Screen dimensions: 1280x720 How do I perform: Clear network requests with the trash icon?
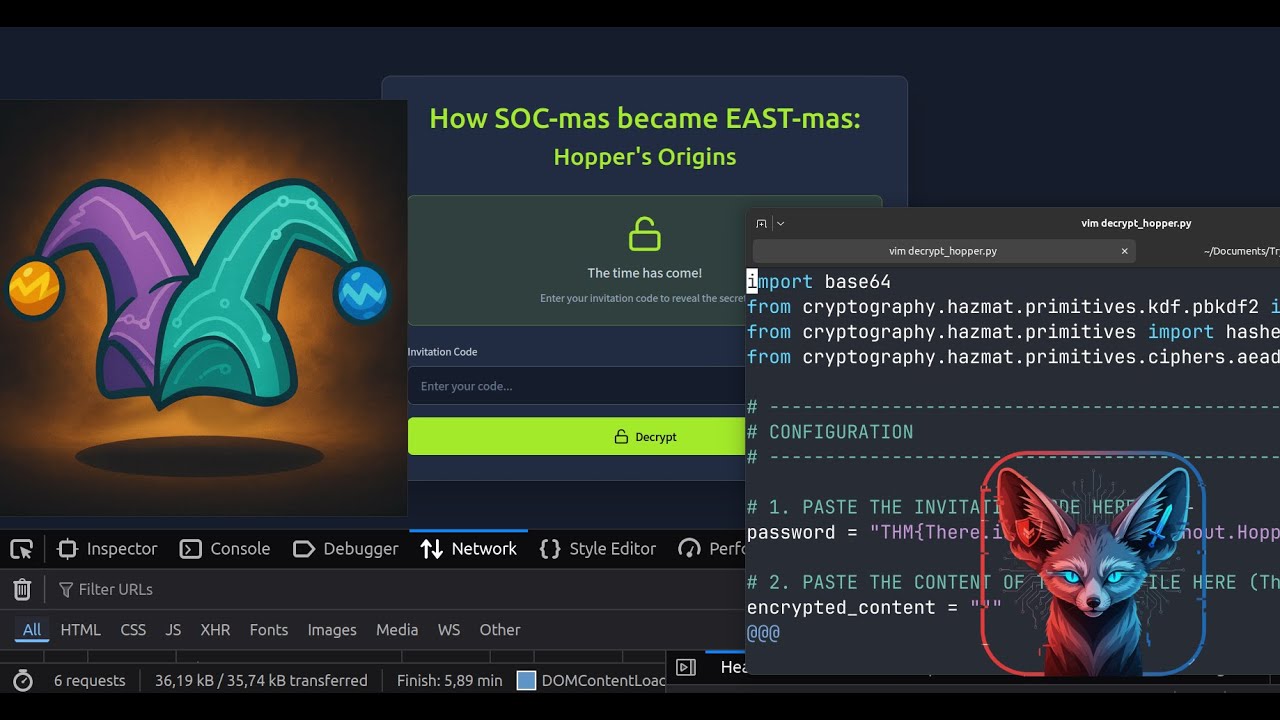pyautogui.click(x=22, y=590)
